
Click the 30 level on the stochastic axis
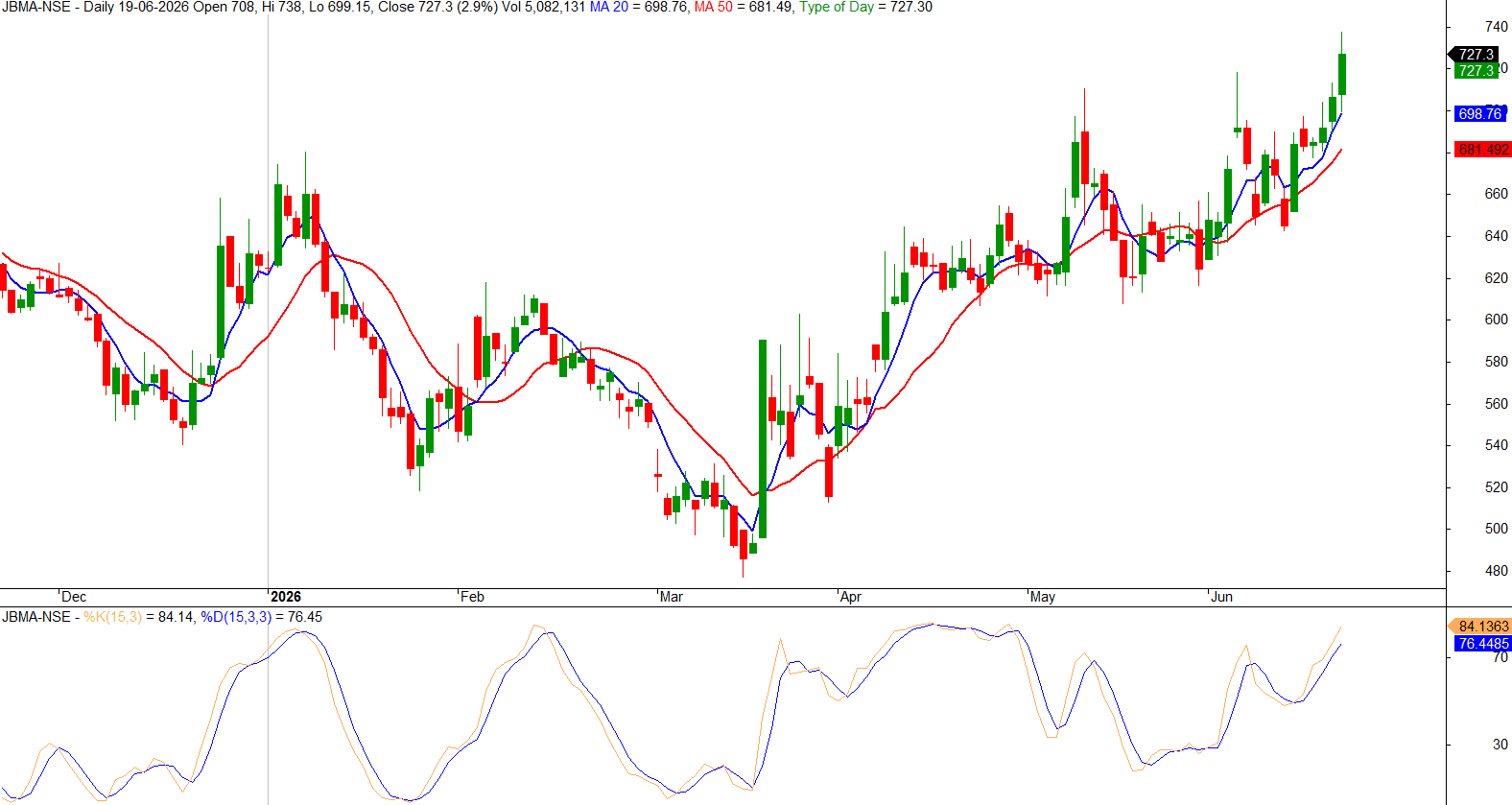coord(1500,745)
